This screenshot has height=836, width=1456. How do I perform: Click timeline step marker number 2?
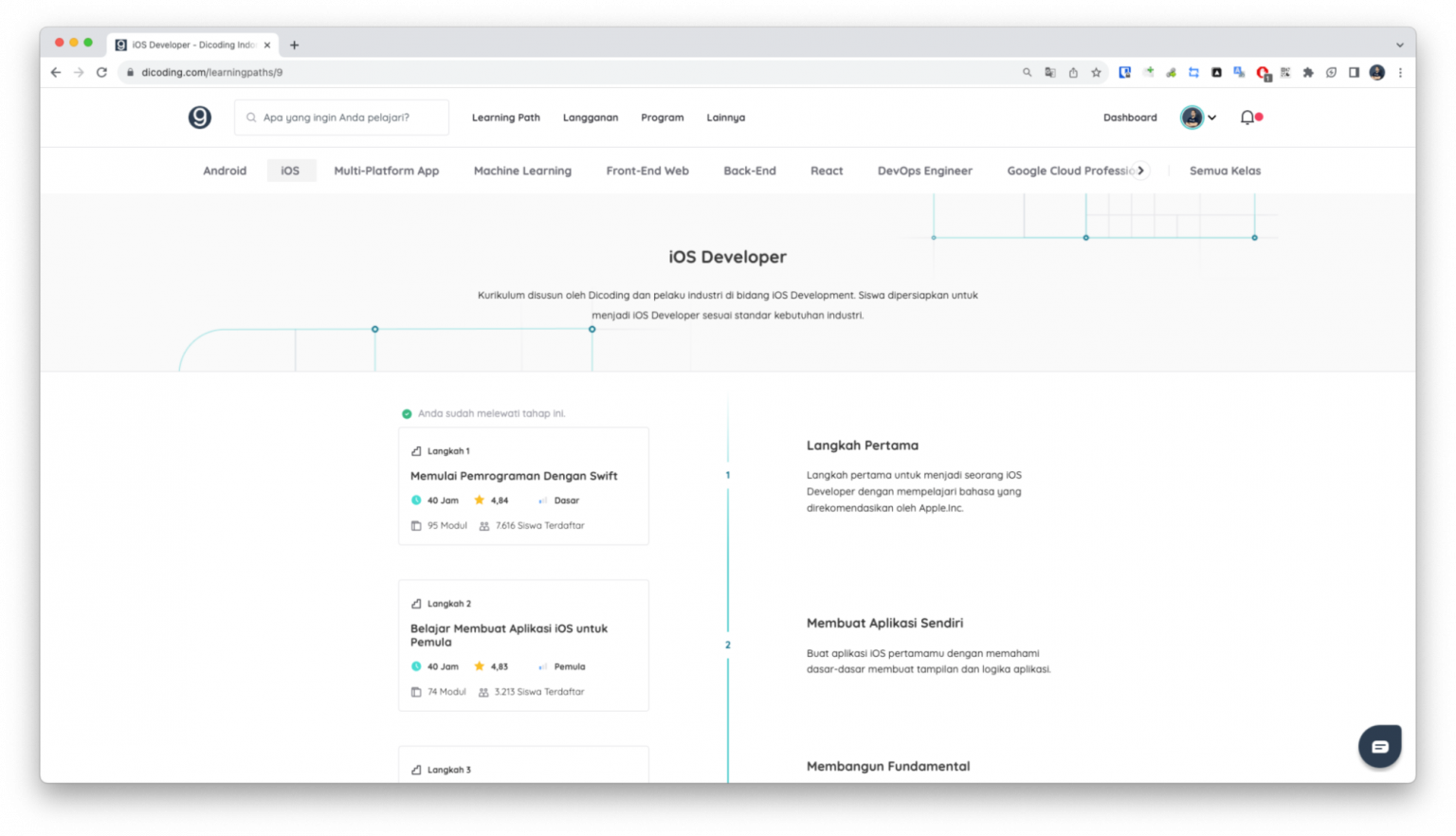click(728, 645)
